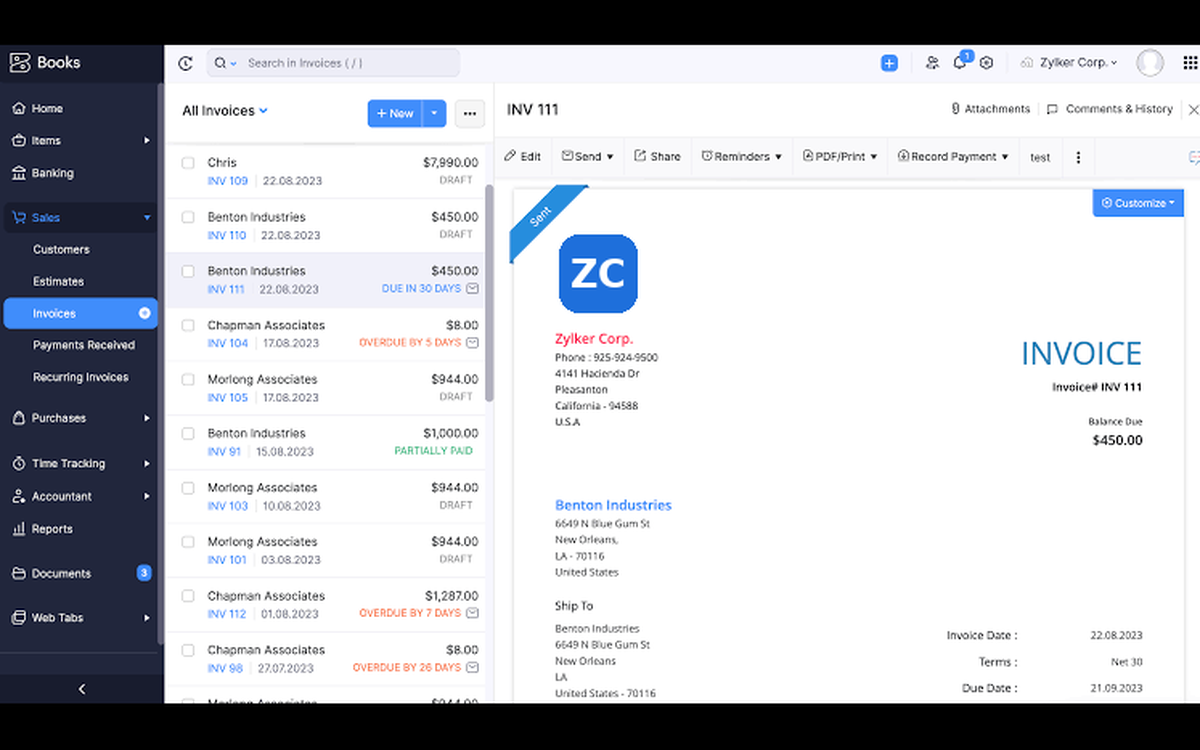This screenshot has width=1200, height=750.
Task: Click Share in the invoice toolbar
Action: coord(657,157)
